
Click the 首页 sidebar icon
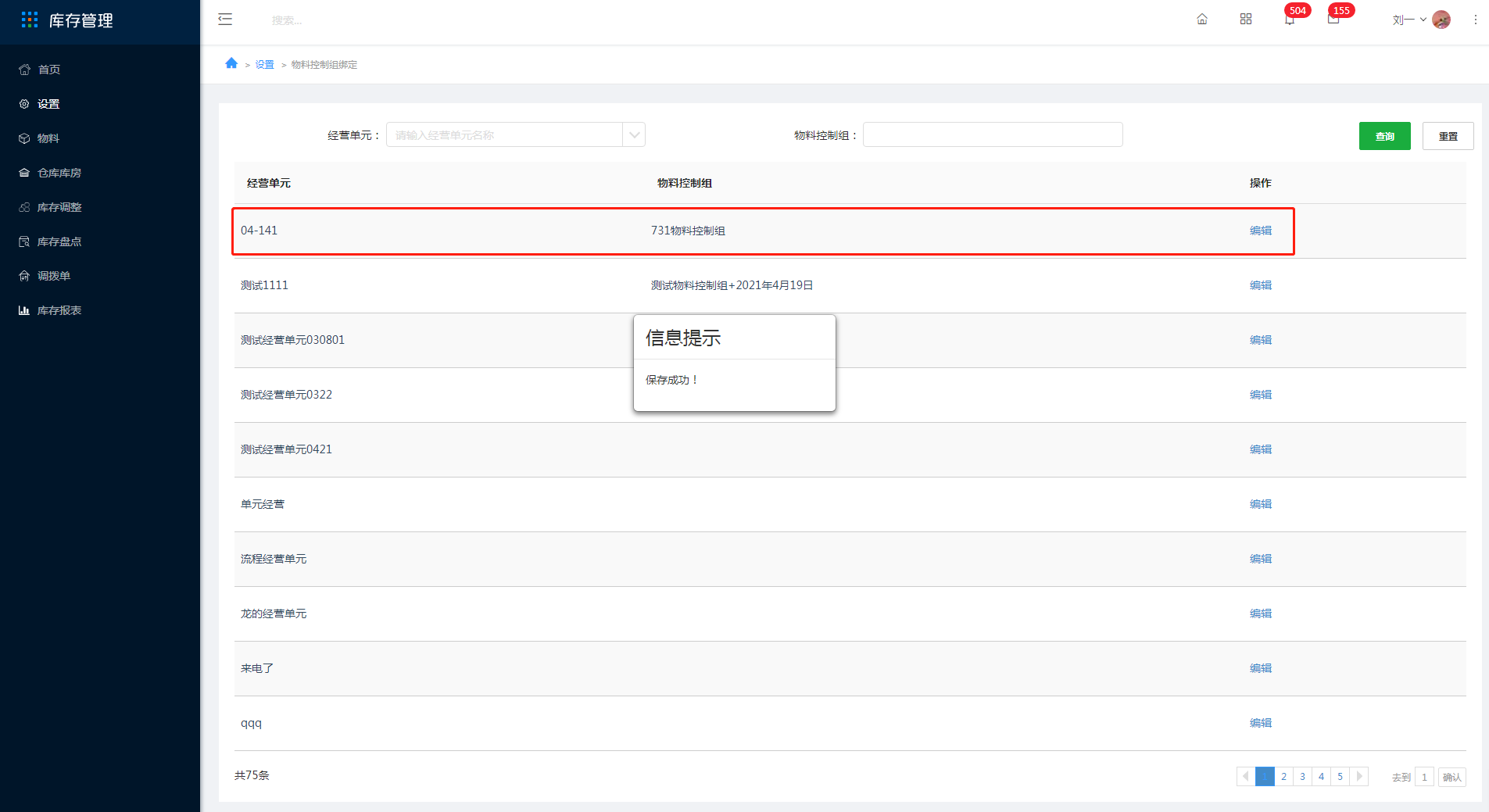pos(24,70)
